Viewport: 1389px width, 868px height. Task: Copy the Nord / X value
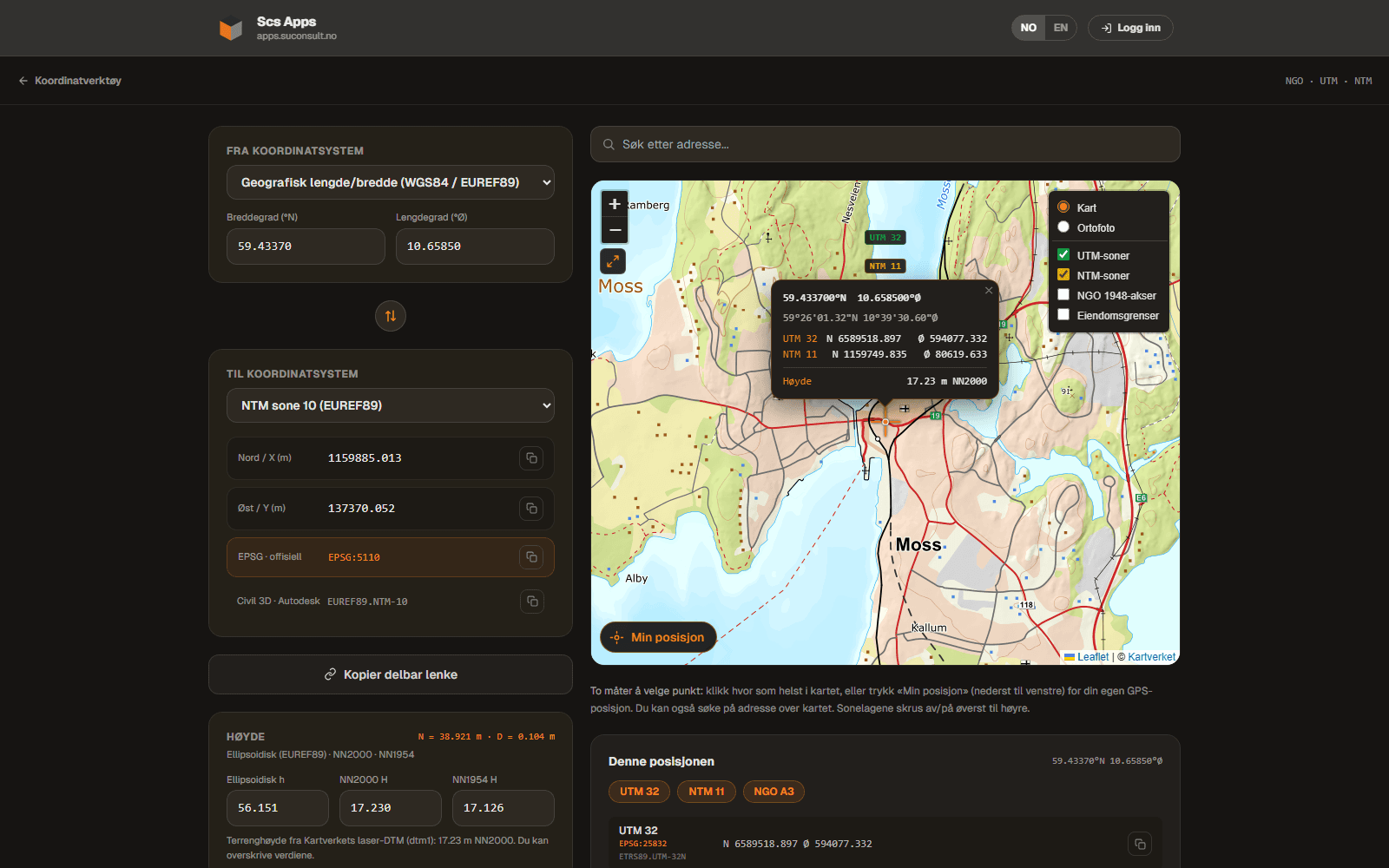coord(531,458)
